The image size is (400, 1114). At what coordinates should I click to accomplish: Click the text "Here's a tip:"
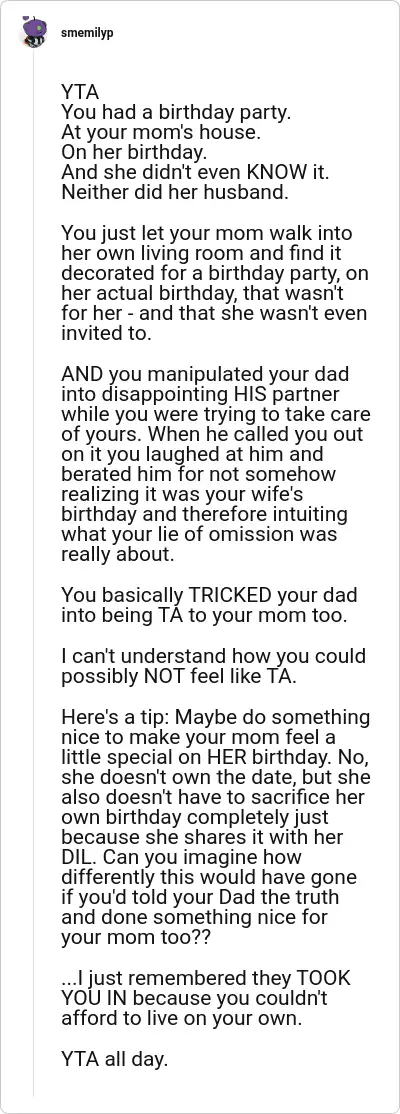(x=114, y=717)
